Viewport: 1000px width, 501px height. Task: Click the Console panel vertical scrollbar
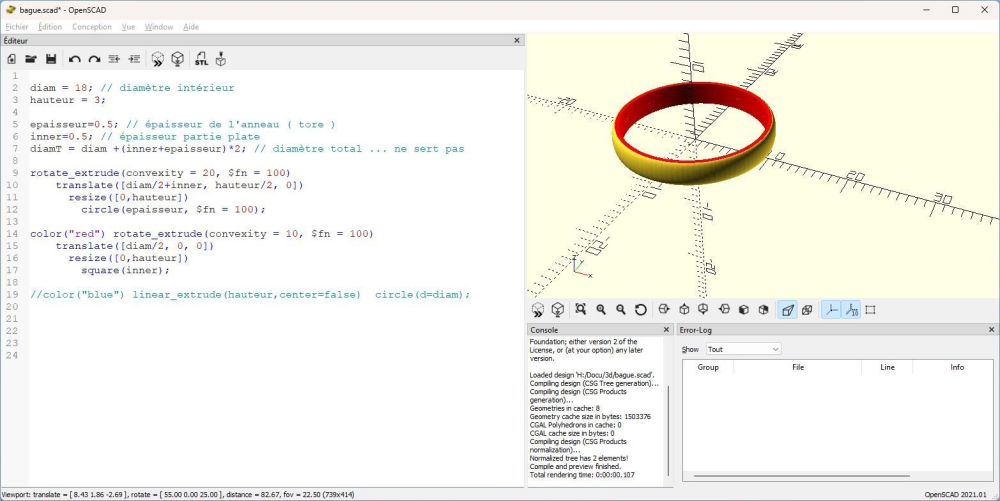[x=668, y=430]
